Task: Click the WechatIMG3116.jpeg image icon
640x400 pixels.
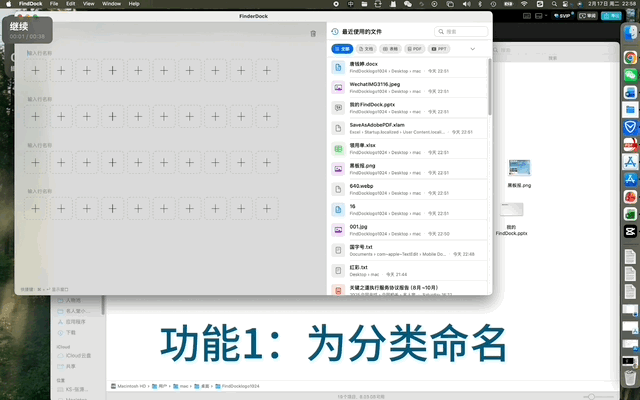Action: tap(338, 87)
